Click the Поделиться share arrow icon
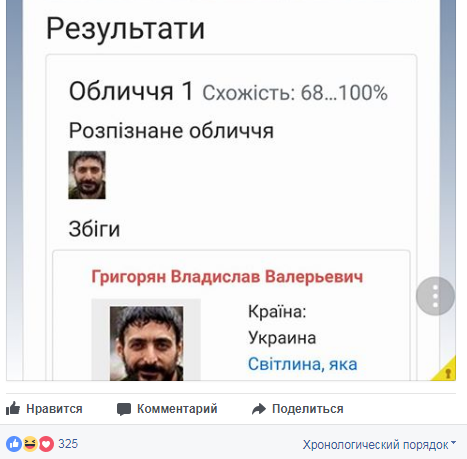Image resolution: width=467 pixels, height=459 pixels. pyautogui.click(x=259, y=409)
